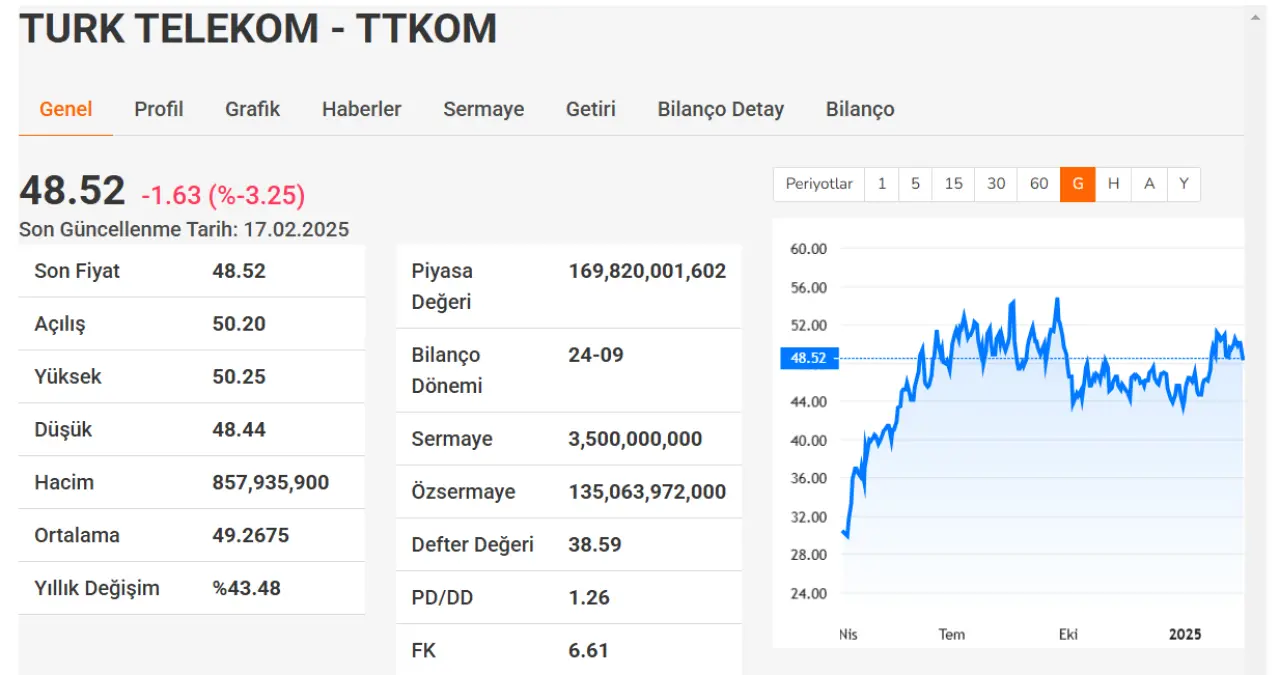Switch chart to Y yearly period
Screen dimensions: 1280x675
(x=1184, y=184)
